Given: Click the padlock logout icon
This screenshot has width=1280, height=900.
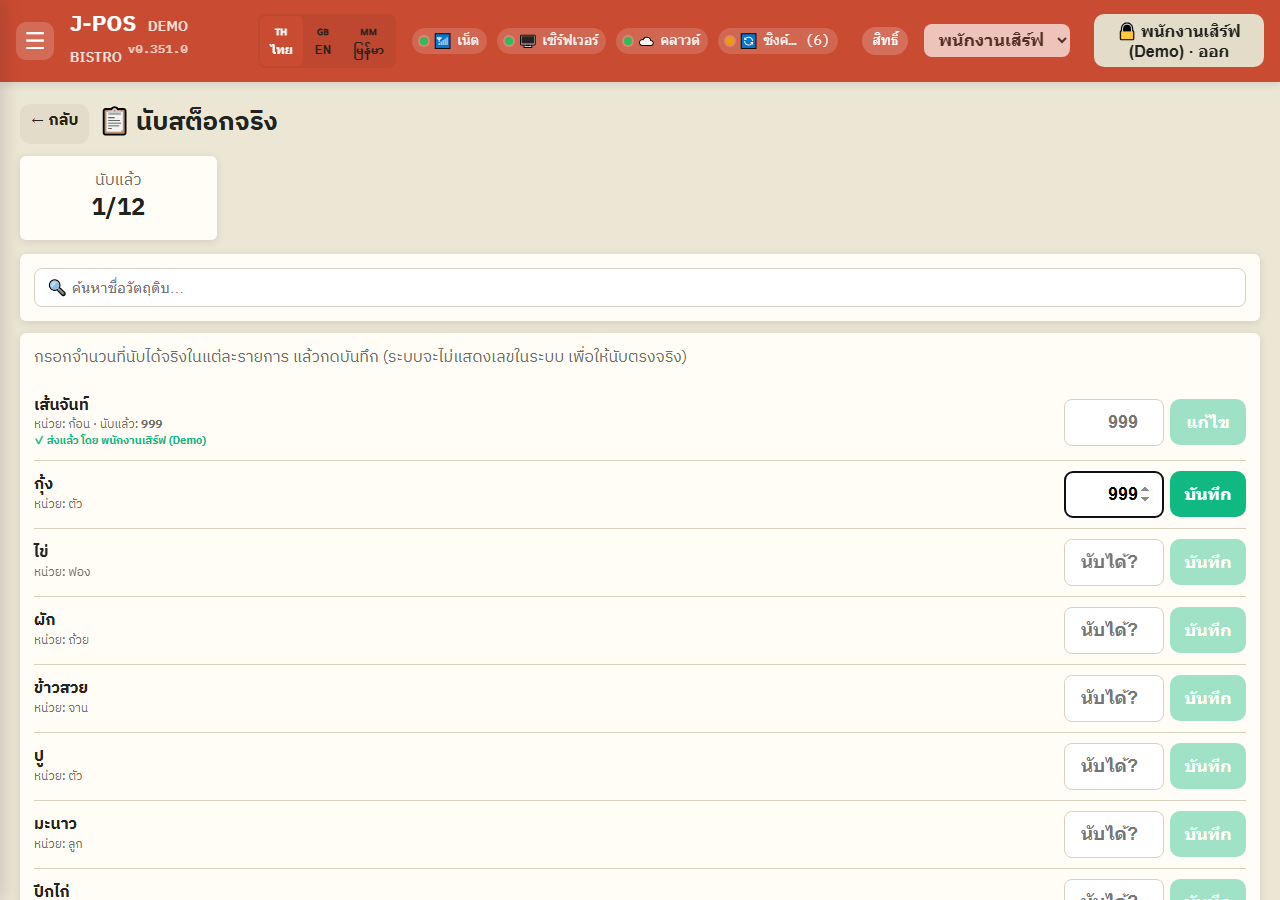Looking at the screenshot, I should 1127,32.
